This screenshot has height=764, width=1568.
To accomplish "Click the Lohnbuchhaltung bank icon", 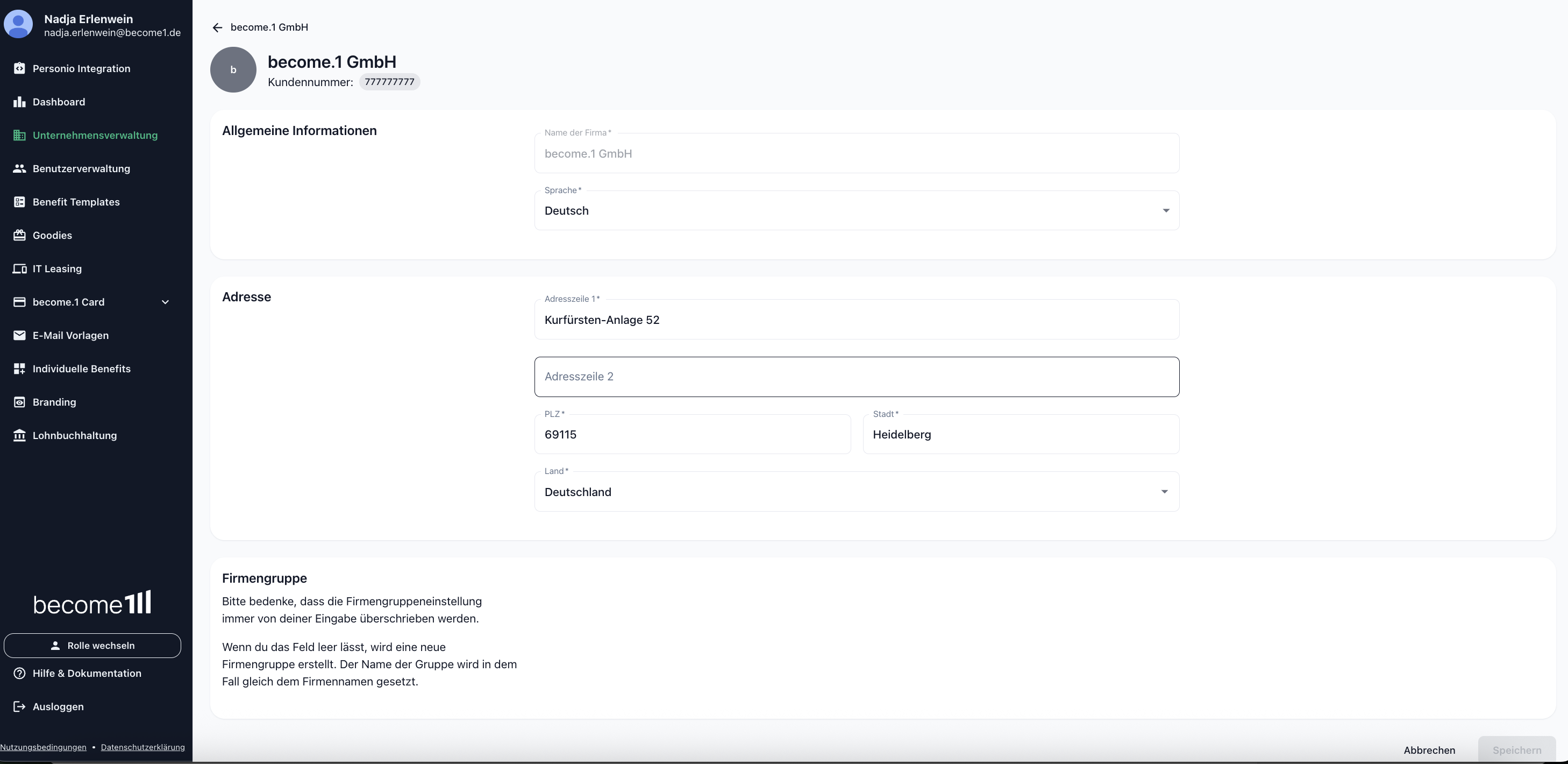I will click(19, 436).
